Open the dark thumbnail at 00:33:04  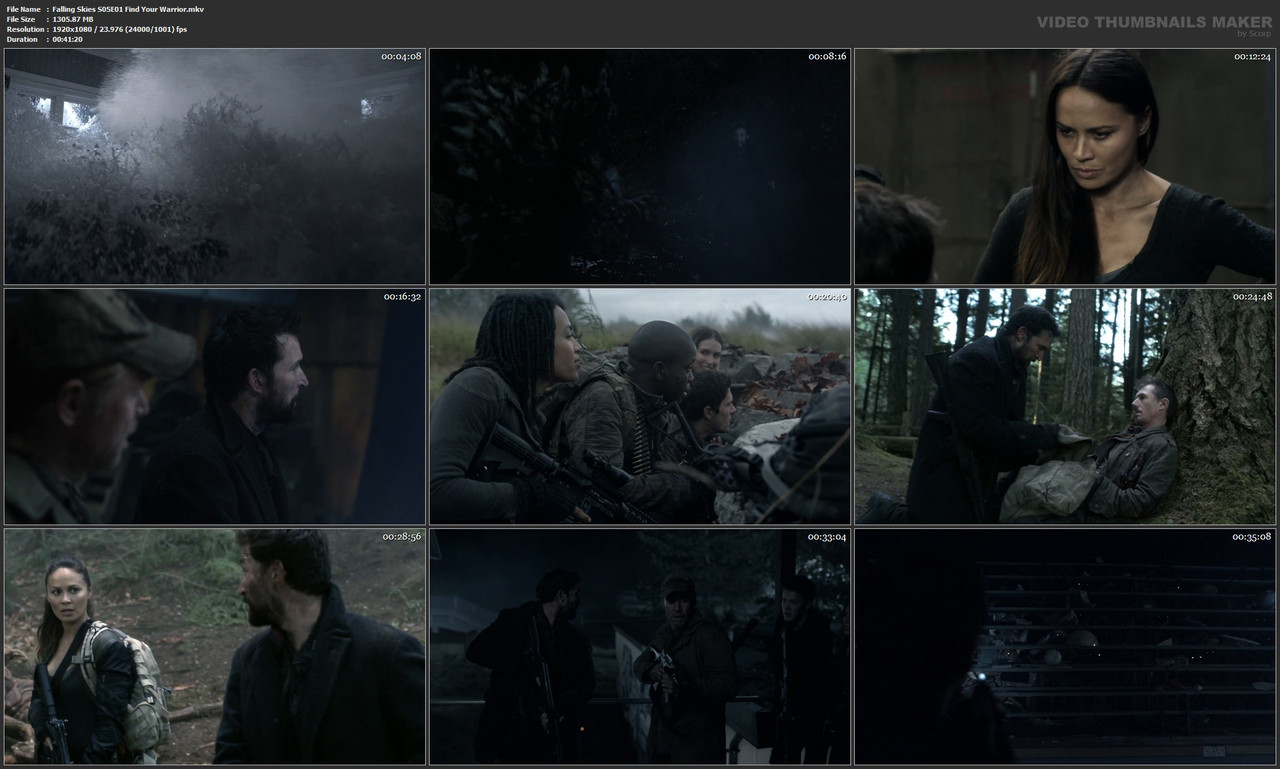tap(639, 645)
